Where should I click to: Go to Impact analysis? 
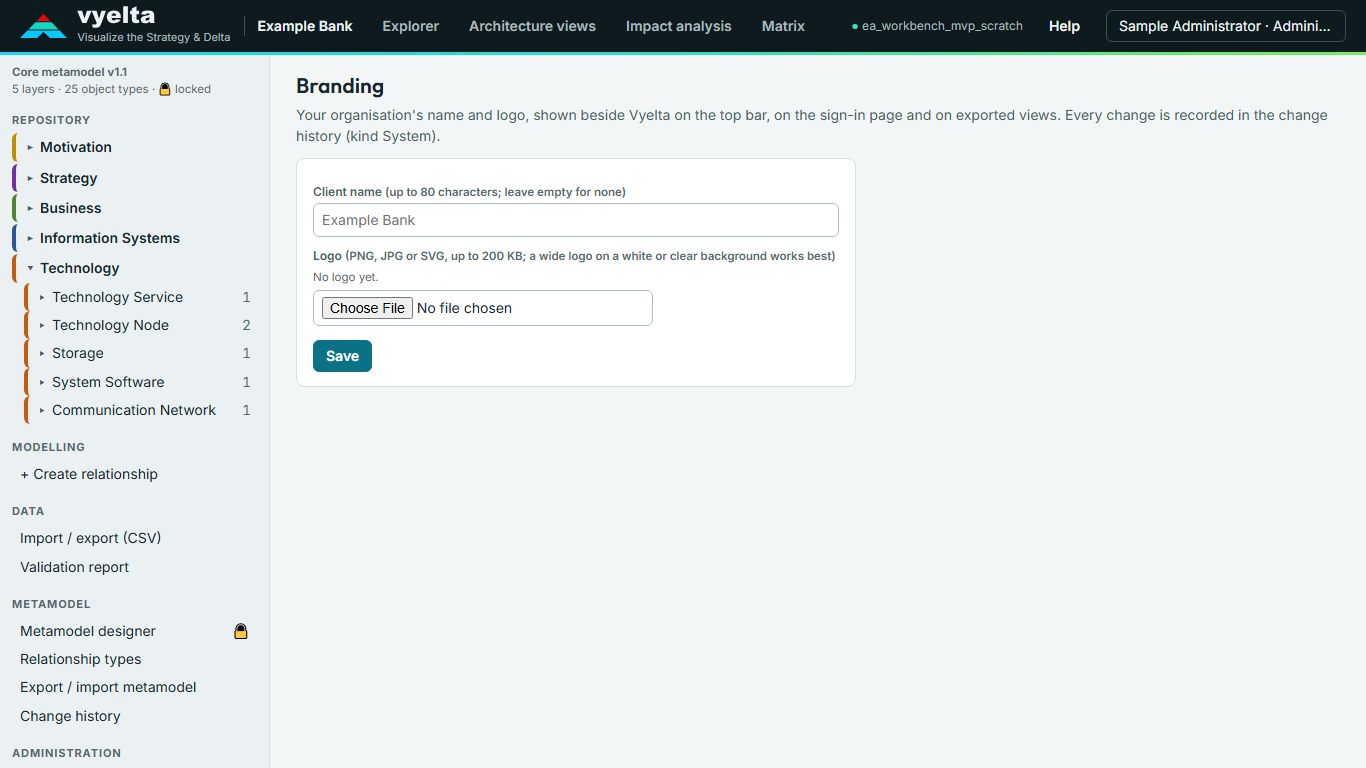(678, 26)
